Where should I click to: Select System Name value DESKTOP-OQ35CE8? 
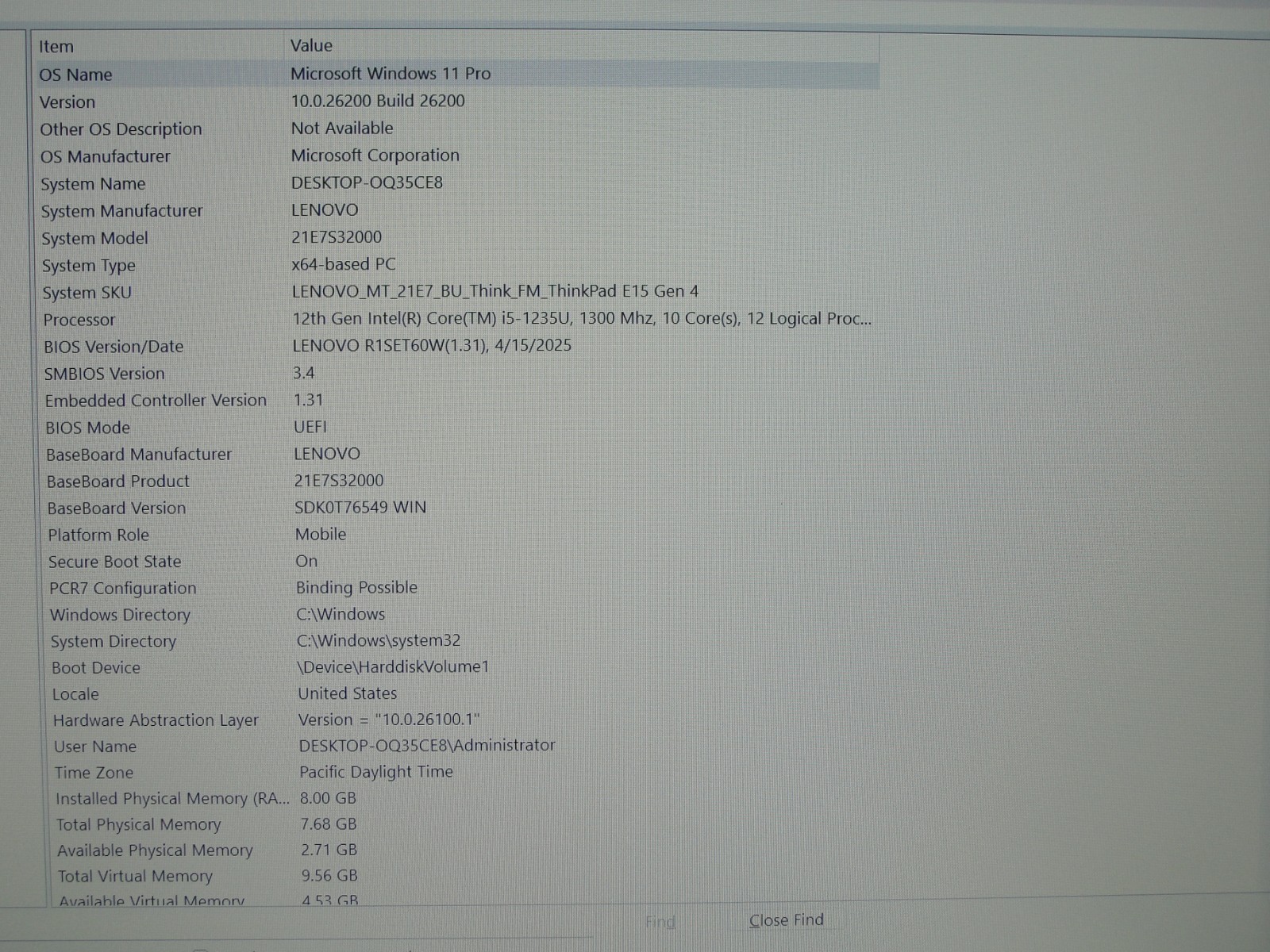367,182
